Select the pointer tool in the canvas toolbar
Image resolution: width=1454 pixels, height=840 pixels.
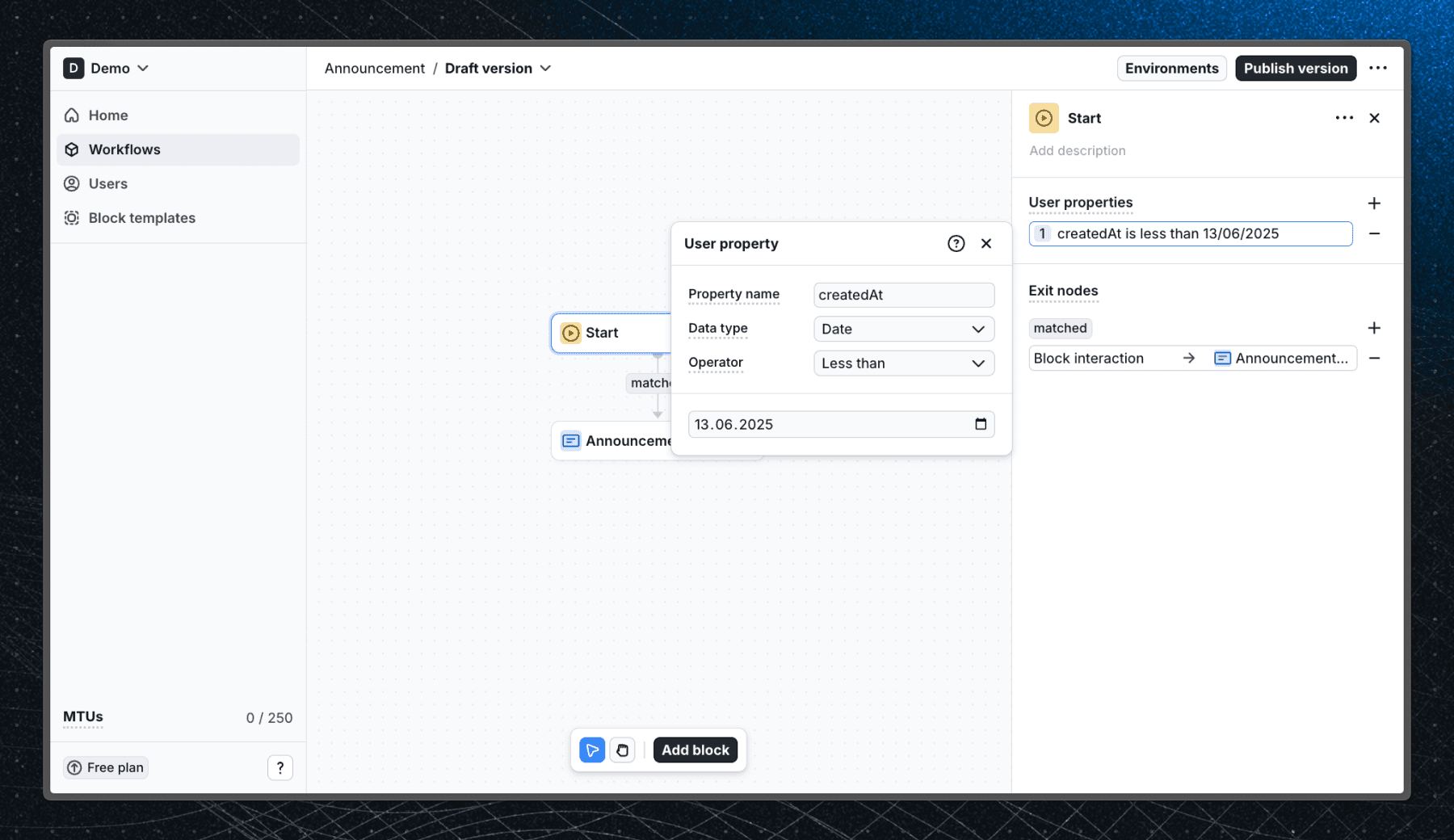pyautogui.click(x=592, y=750)
